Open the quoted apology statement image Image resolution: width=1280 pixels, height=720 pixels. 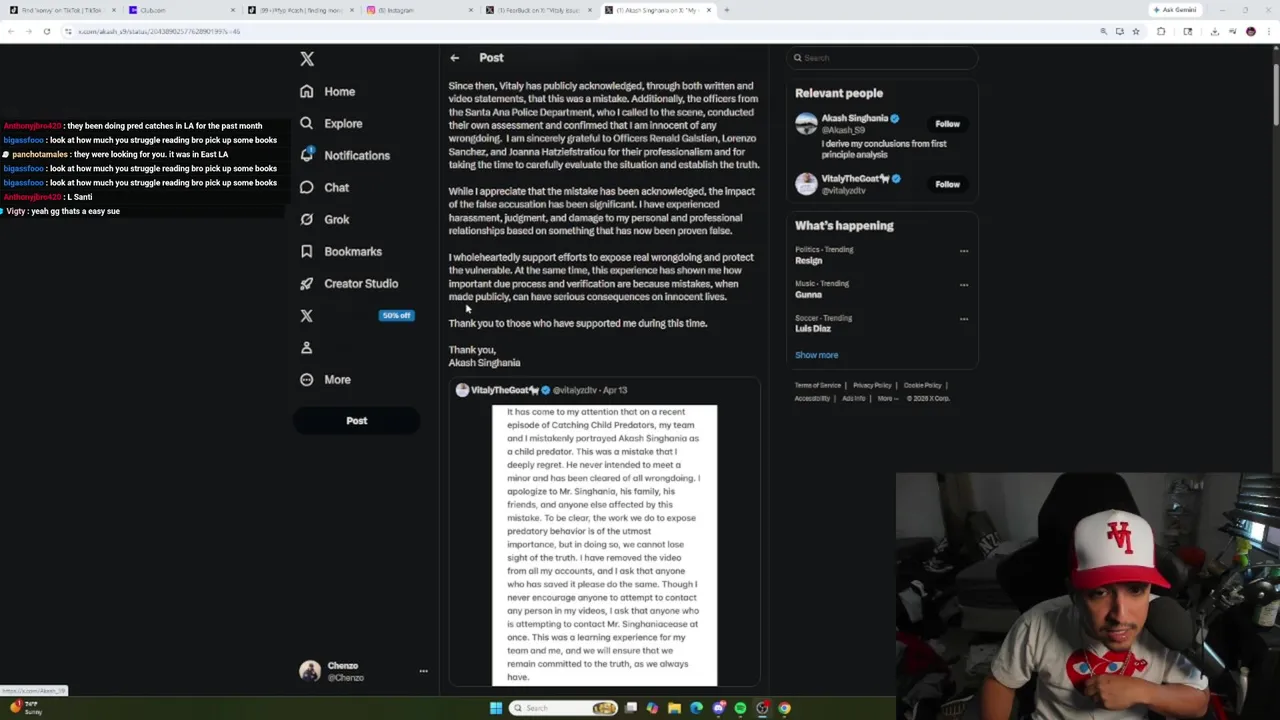tap(604, 545)
